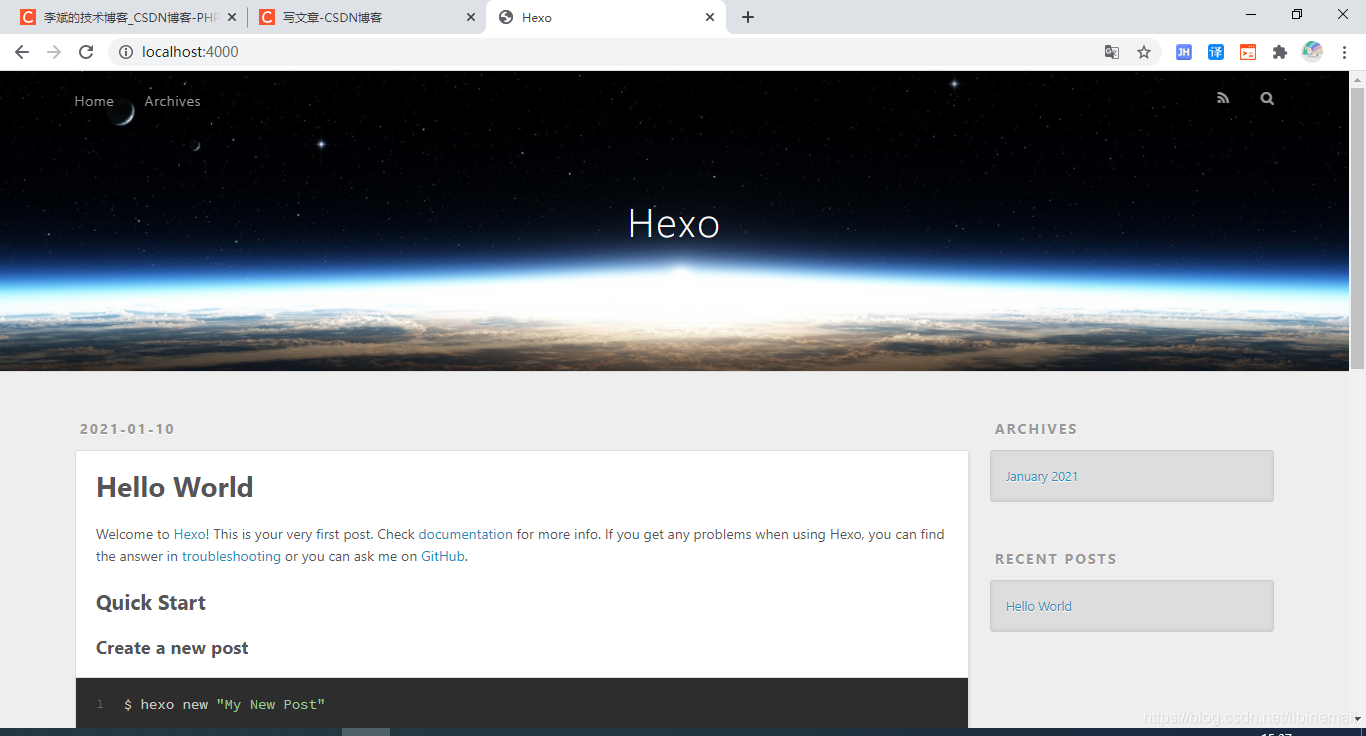The image size is (1366, 736).
Task: Open the 2021-01-10 post date link
Action: 127,429
